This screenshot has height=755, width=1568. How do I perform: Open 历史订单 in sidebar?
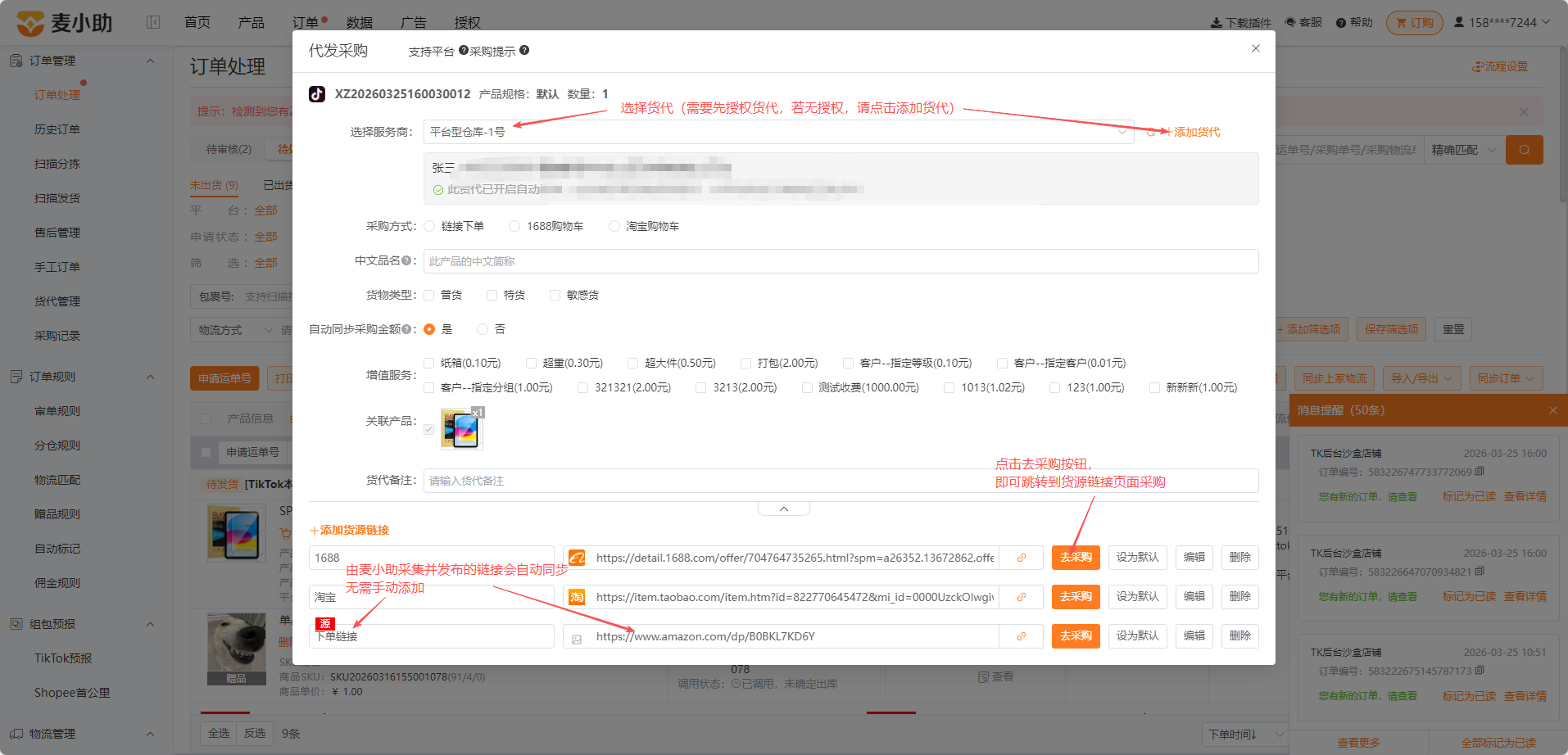click(x=57, y=129)
